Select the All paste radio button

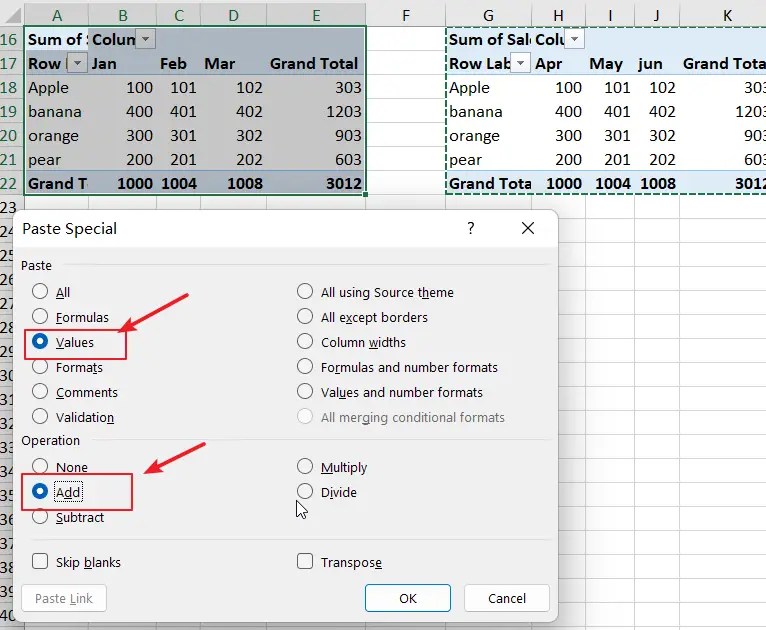click(x=40, y=292)
